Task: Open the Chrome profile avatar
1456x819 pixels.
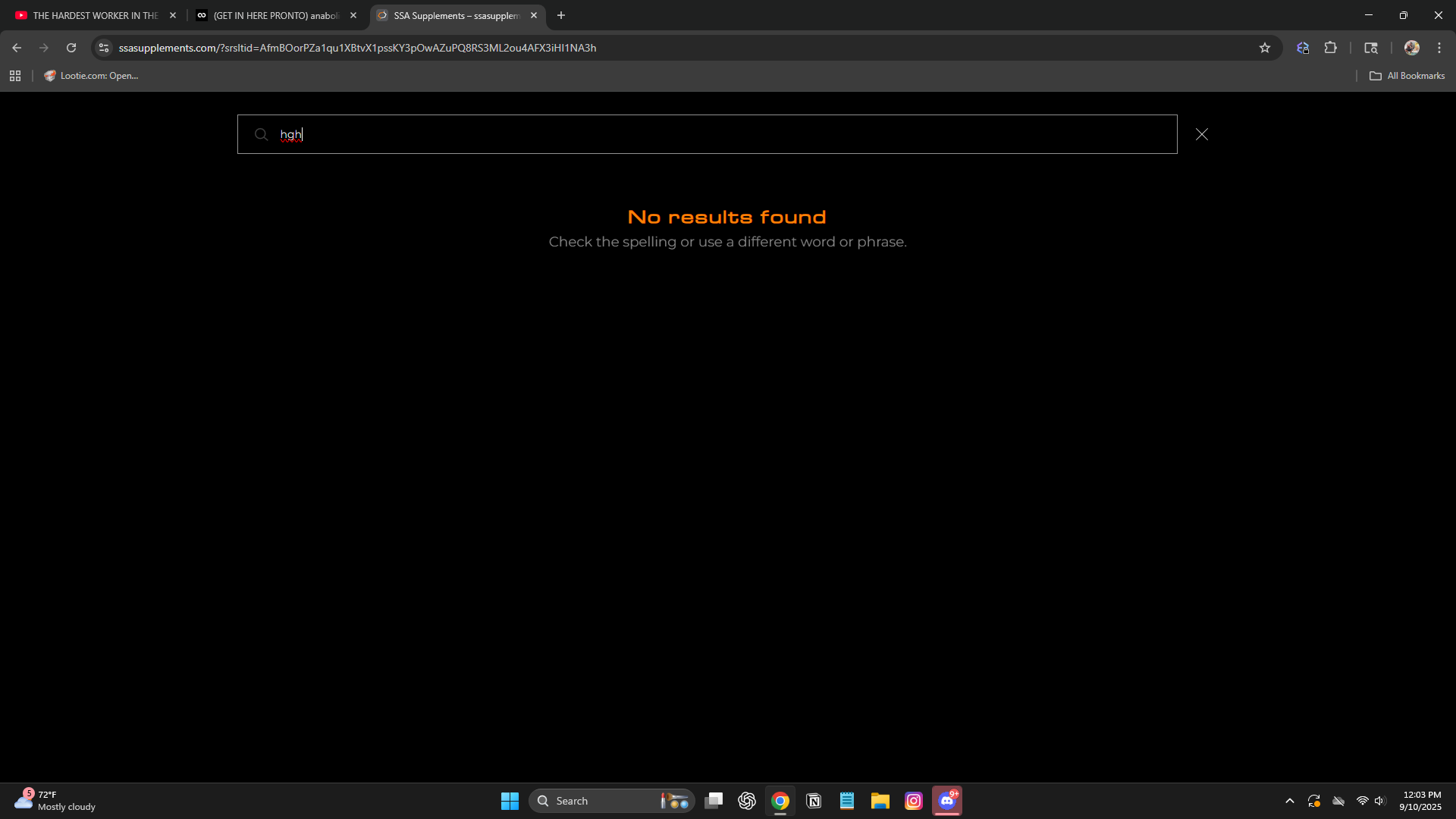Action: (1412, 48)
